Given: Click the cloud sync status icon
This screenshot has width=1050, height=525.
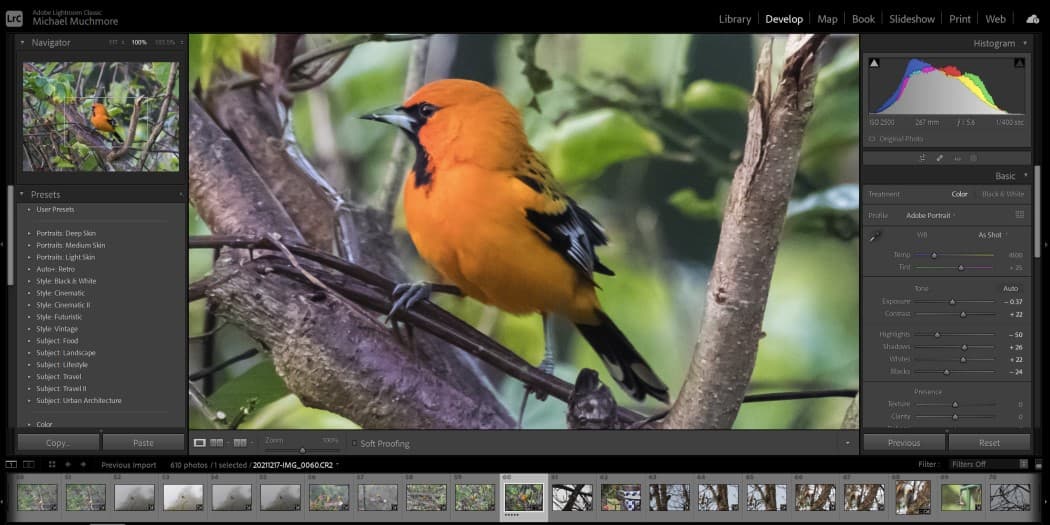Looking at the screenshot, I should pos(1032,19).
